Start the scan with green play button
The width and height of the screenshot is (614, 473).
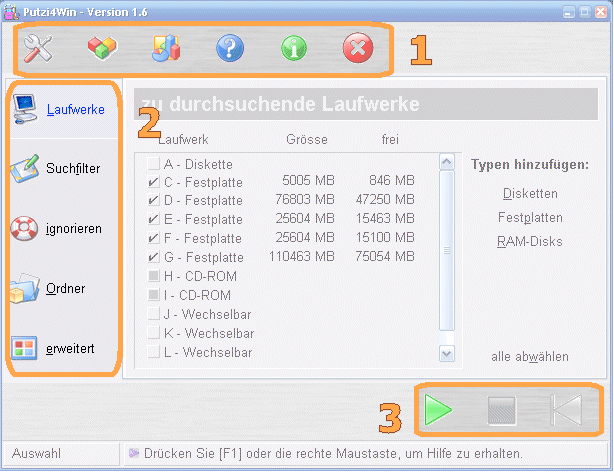pyautogui.click(x=439, y=410)
